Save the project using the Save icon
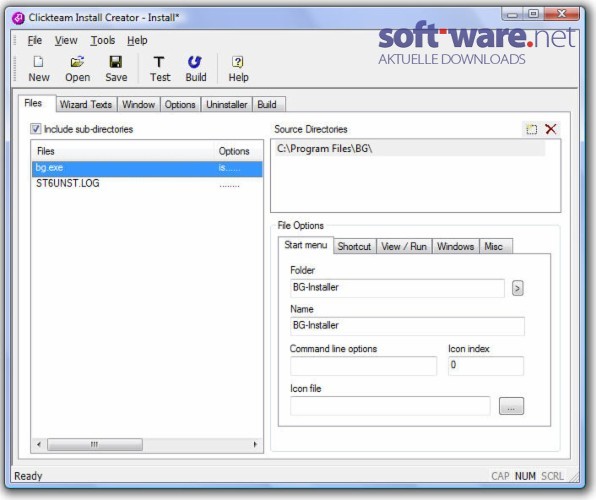Image resolution: width=596 pixels, height=500 pixels. [x=116, y=69]
